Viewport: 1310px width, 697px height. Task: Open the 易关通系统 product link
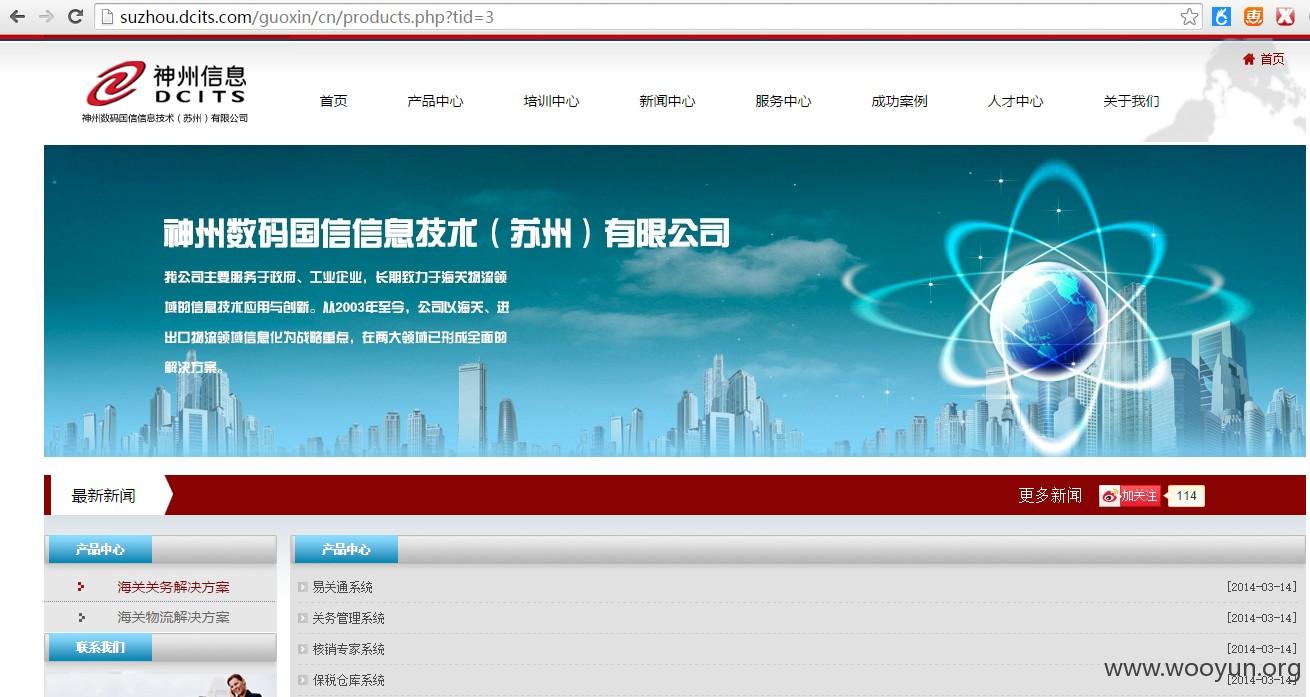click(x=342, y=587)
